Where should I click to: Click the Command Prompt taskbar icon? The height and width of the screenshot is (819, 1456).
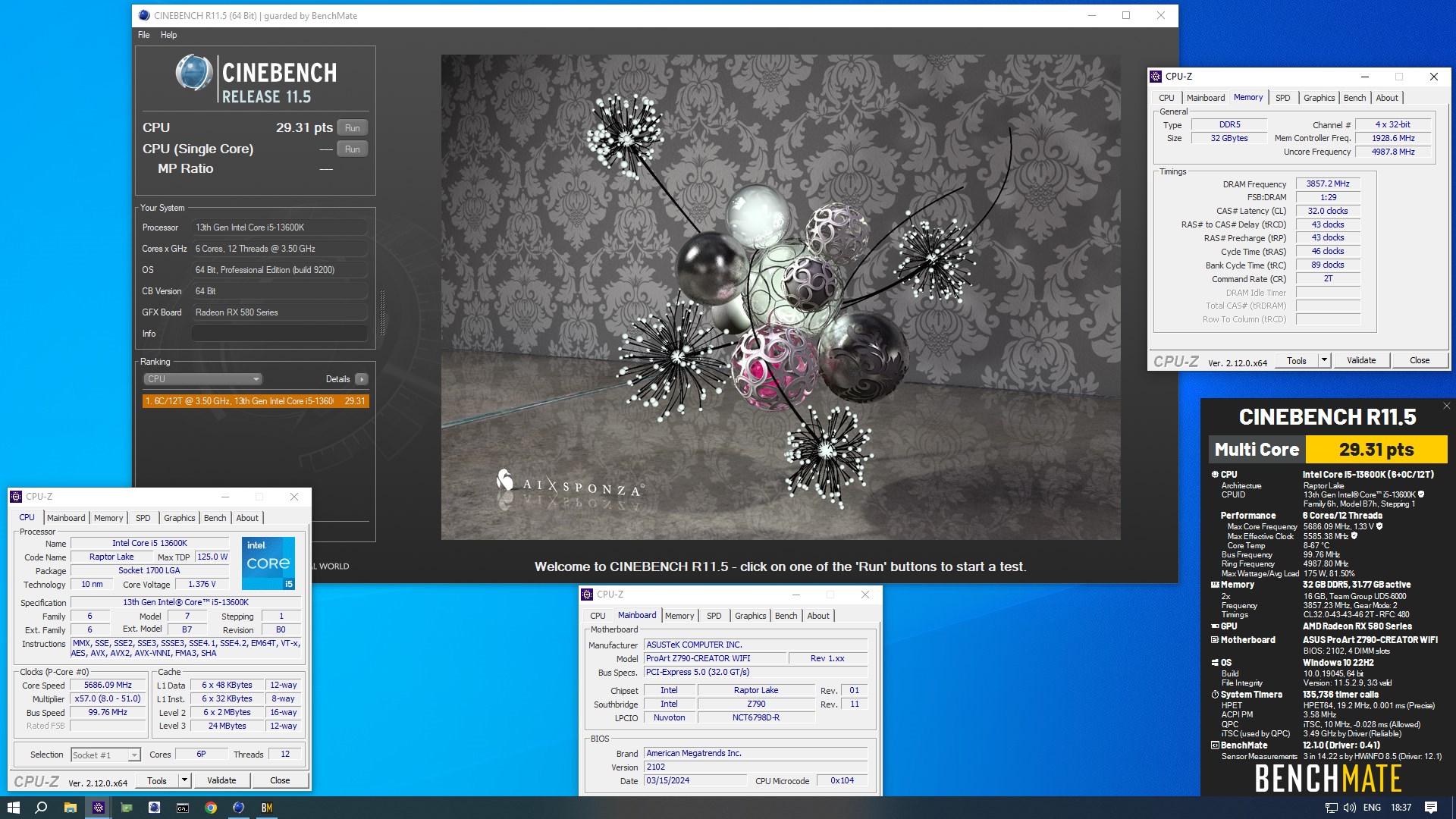pos(183,808)
